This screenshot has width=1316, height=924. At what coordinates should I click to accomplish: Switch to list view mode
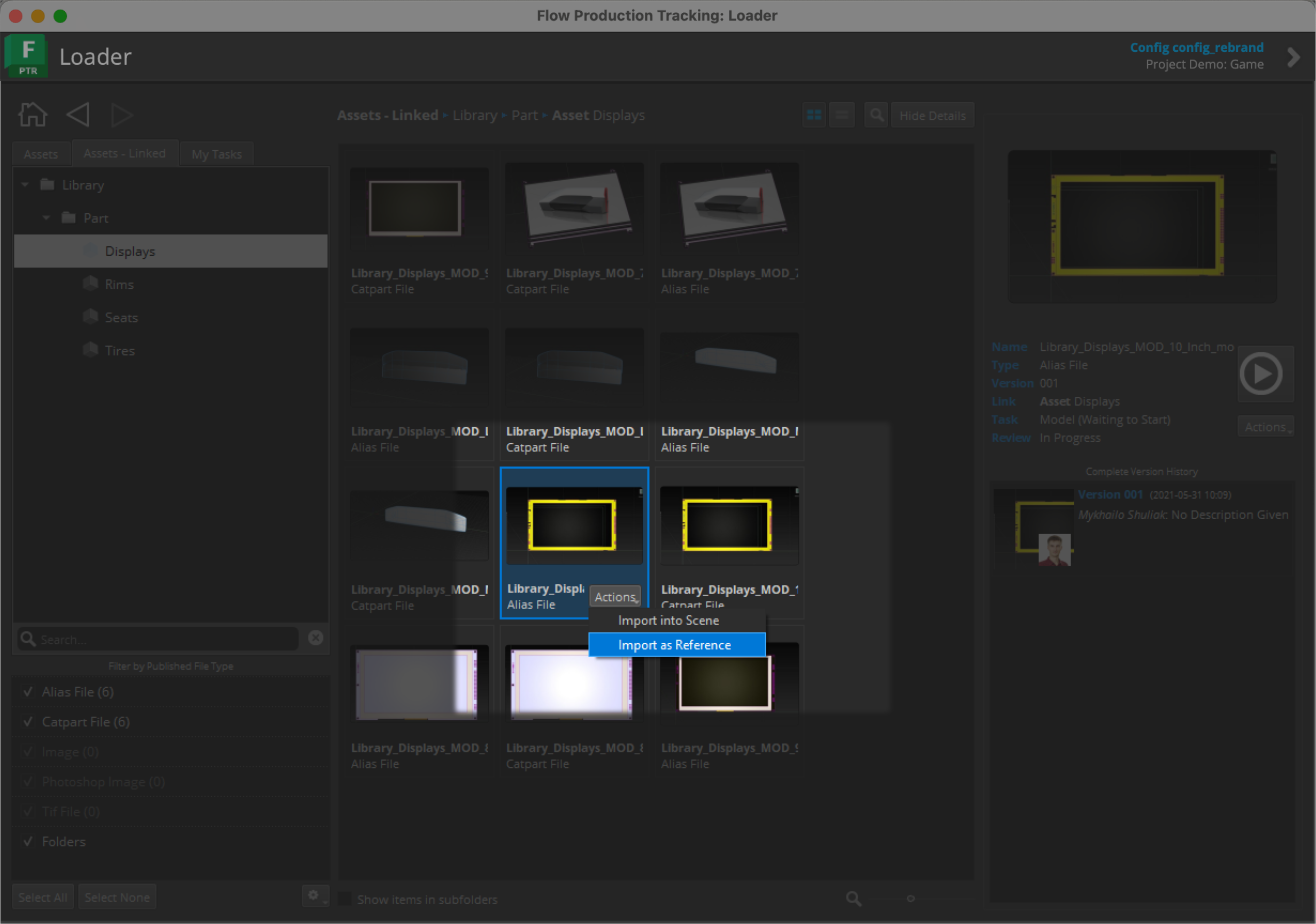click(841, 115)
